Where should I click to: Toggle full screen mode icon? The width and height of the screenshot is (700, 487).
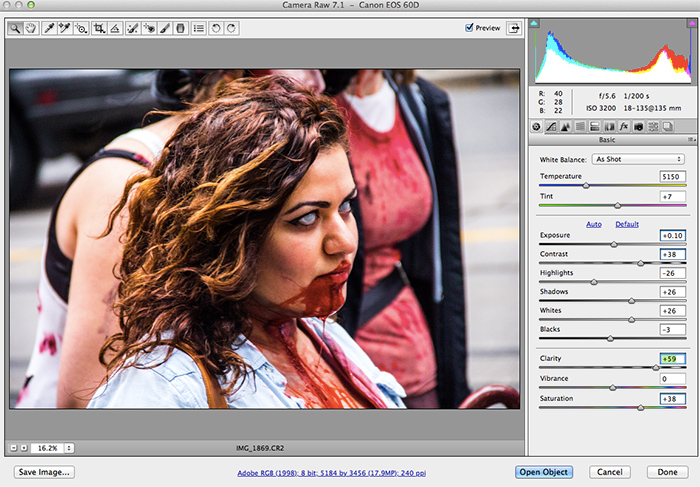(515, 29)
